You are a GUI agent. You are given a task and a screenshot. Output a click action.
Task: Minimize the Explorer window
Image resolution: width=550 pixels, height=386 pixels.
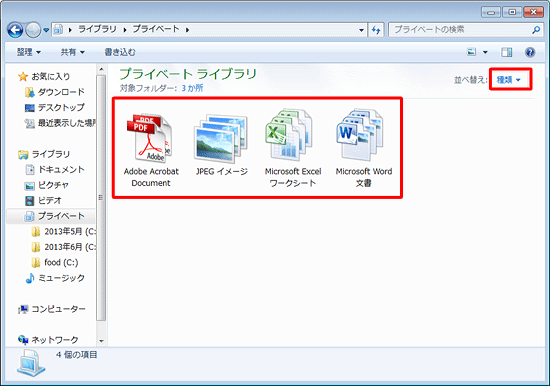coord(491,12)
